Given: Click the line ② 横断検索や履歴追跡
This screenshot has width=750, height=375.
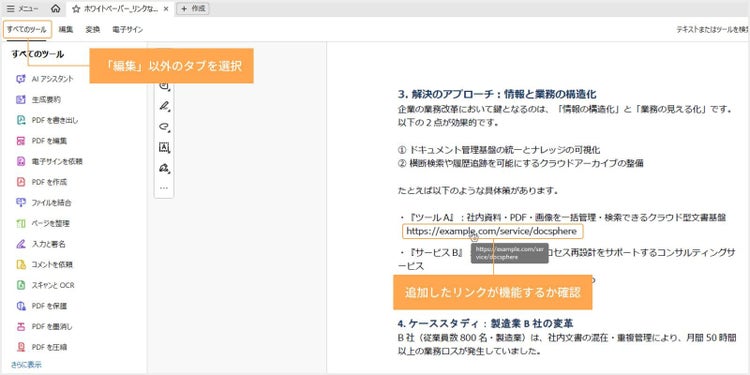Looking at the screenshot, I should click(x=520, y=163).
